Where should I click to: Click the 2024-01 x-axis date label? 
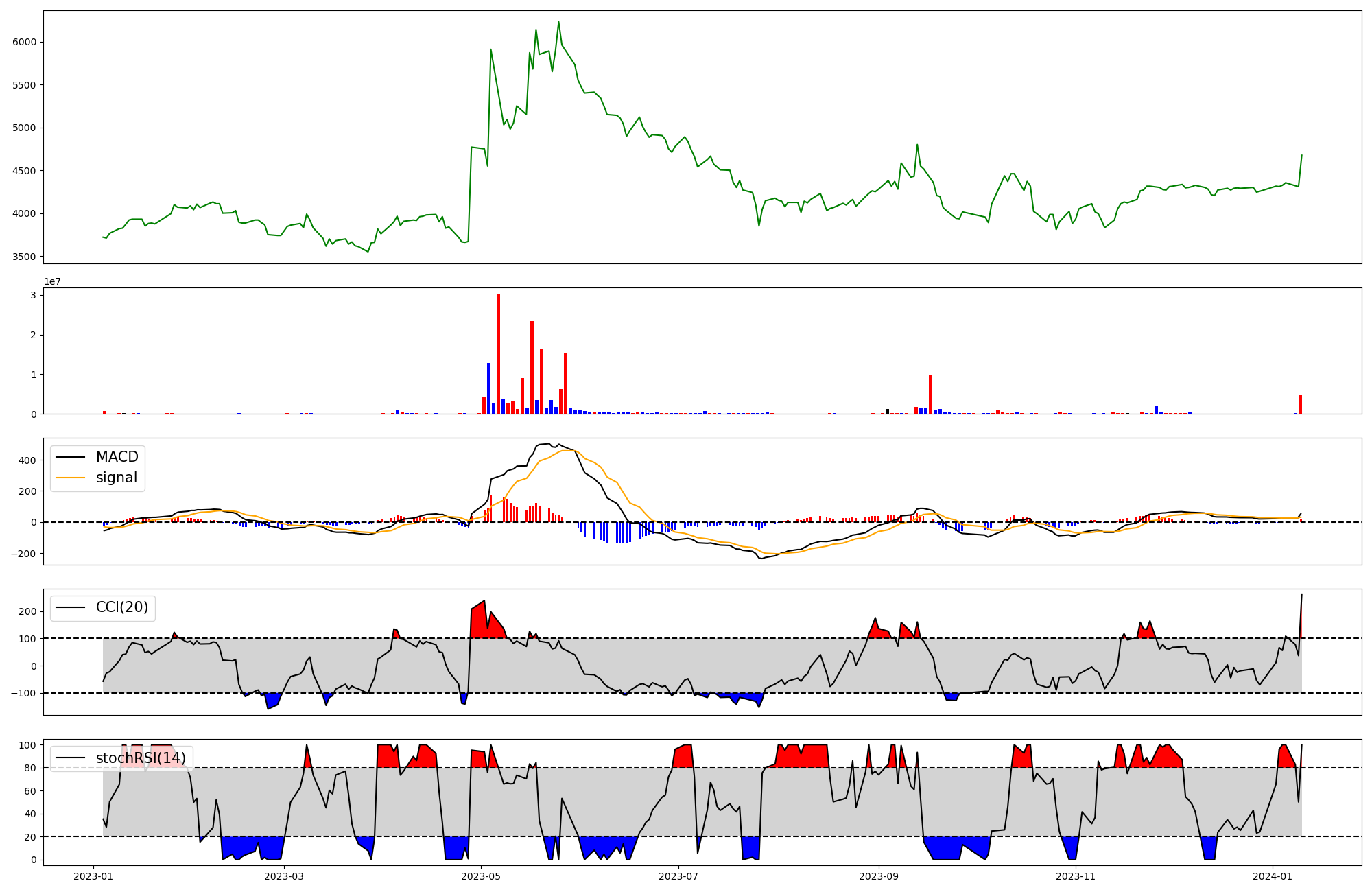point(1273,876)
